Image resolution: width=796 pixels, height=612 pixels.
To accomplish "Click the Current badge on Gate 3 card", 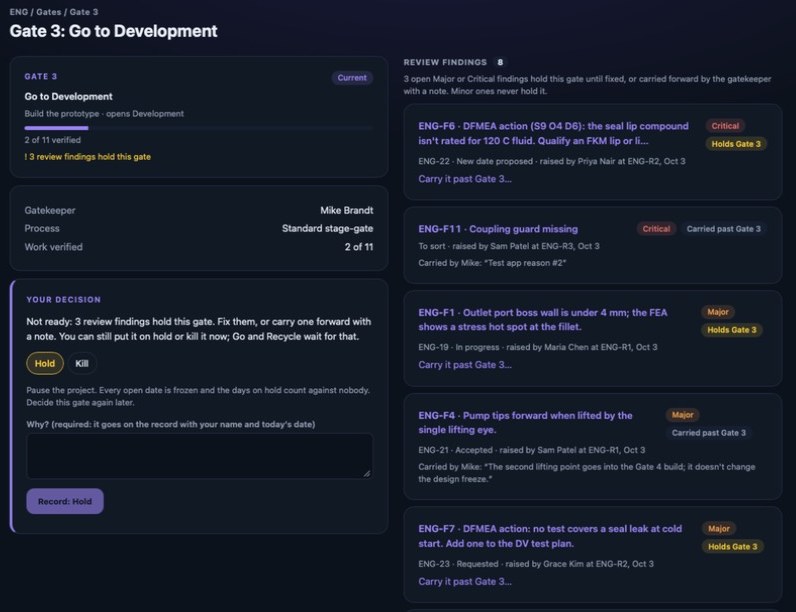I will 352,78.
